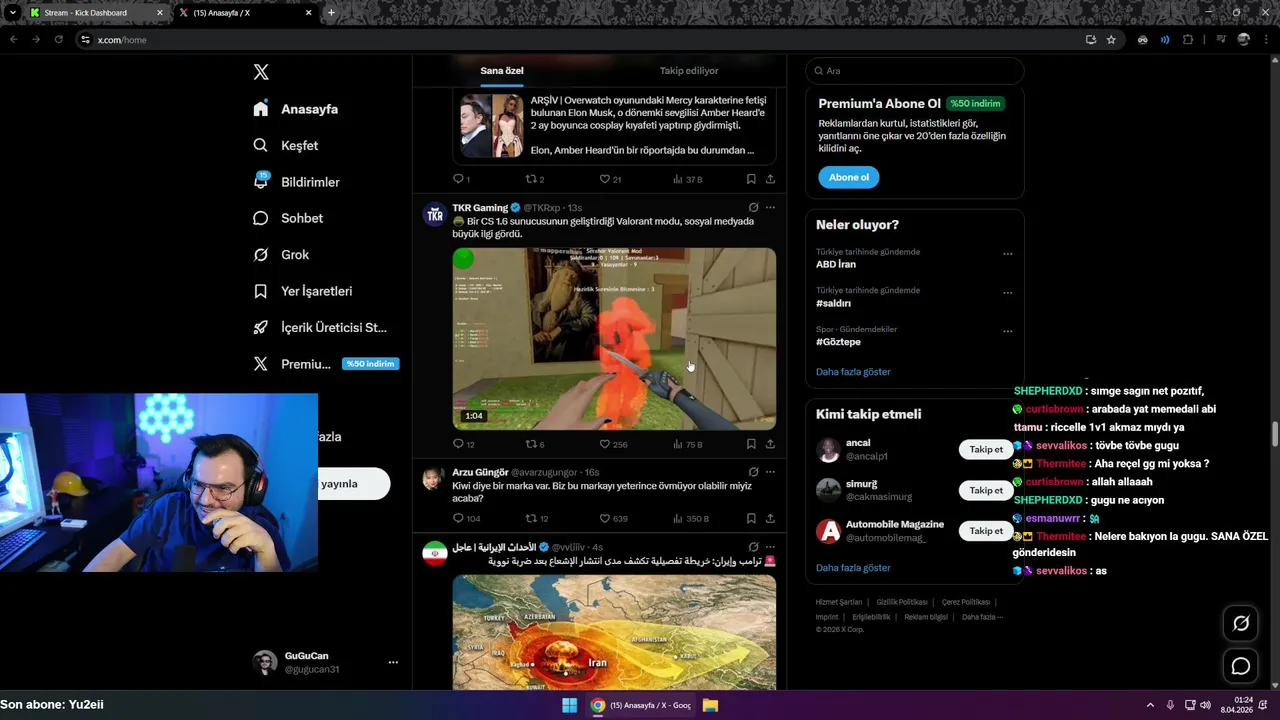Open Bildirimler notifications
The height and width of the screenshot is (720, 1280).
tap(297, 182)
